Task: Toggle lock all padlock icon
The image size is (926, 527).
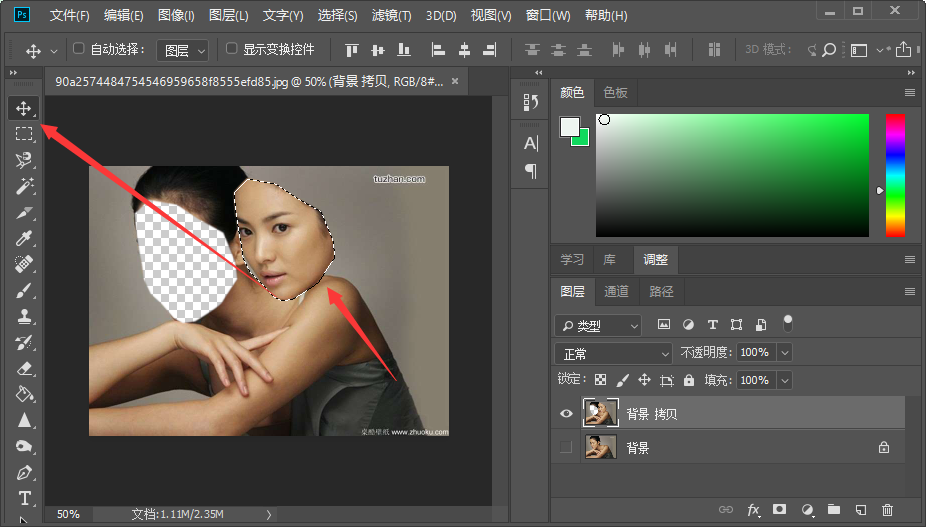Action: 689,380
